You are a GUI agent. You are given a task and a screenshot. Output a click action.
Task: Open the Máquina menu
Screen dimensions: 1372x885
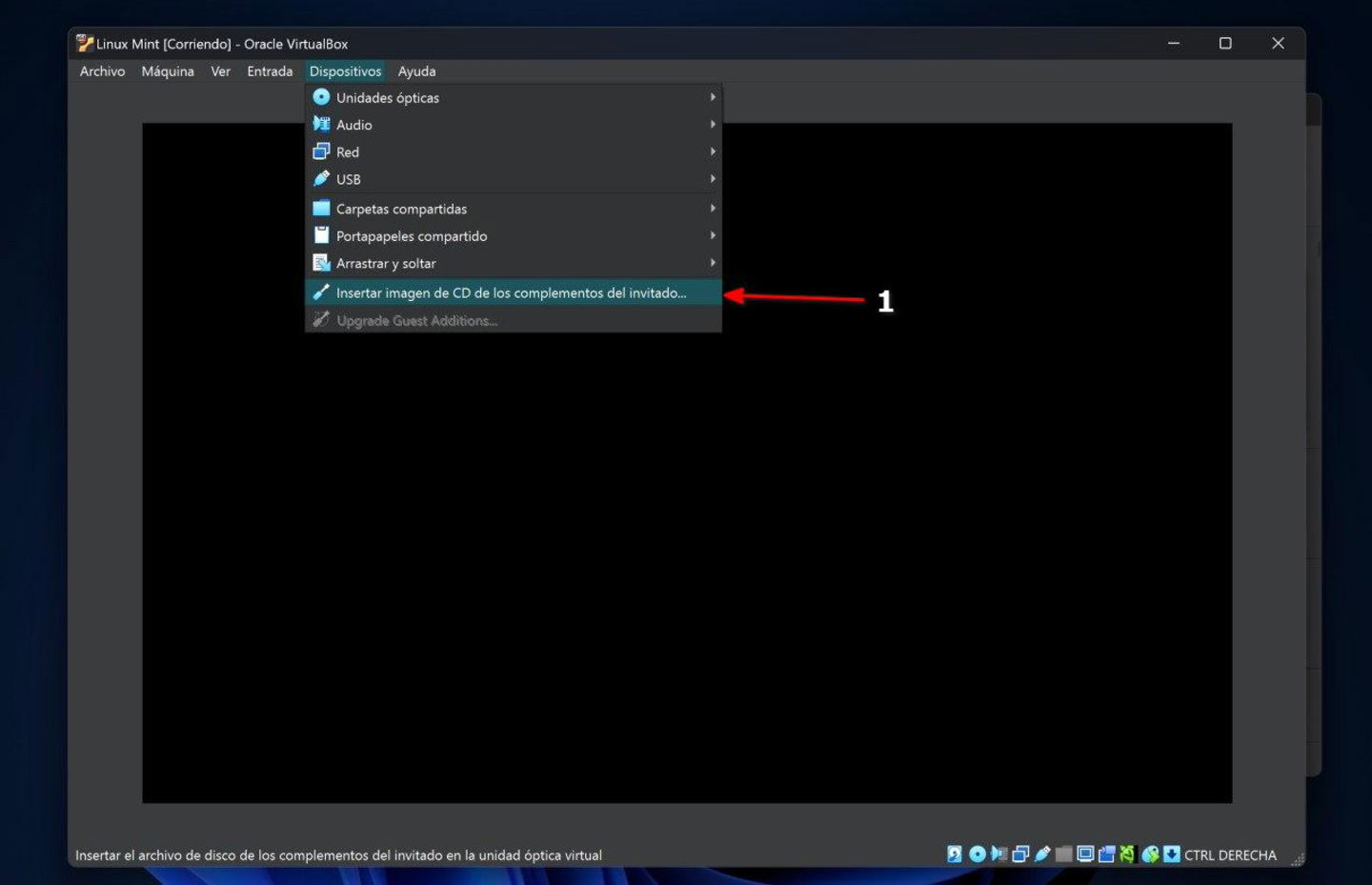pos(168,71)
